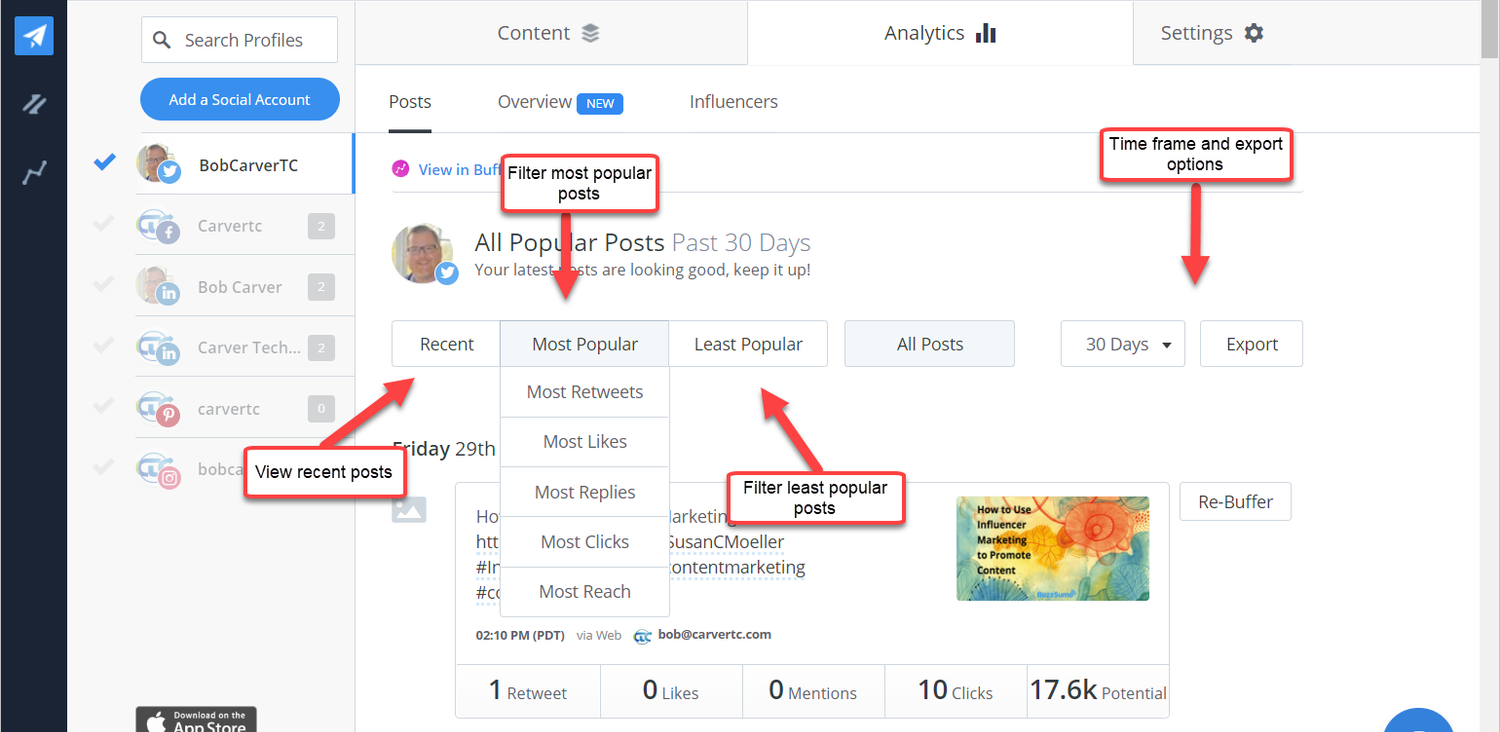Click the 1 Retweet stat

pyautogui.click(x=528, y=691)
